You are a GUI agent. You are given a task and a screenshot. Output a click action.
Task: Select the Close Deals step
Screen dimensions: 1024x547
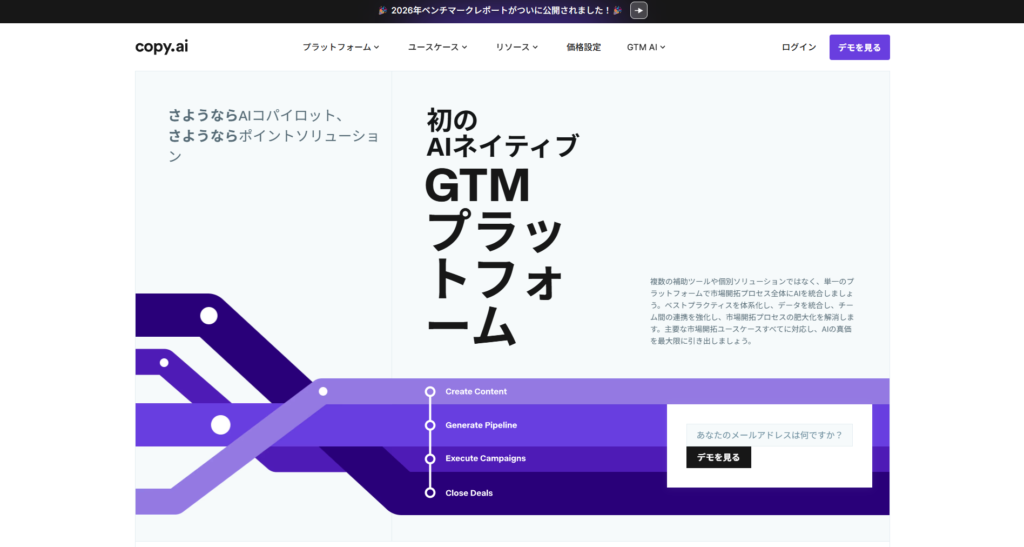pyautogui.click(x=469, y=493)
